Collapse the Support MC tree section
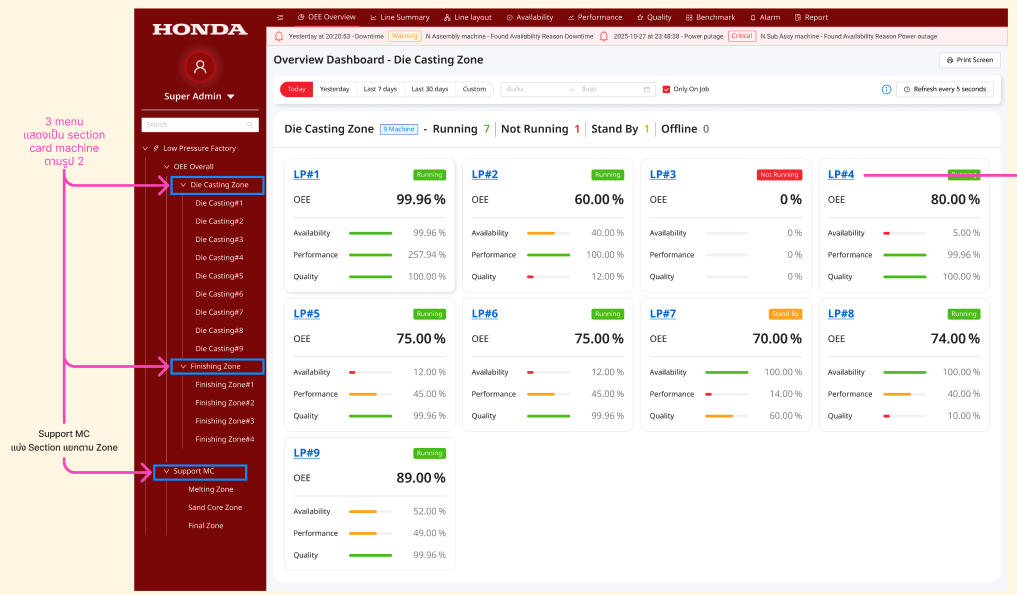The image size is (1017, 595). [x=166, y=471]
